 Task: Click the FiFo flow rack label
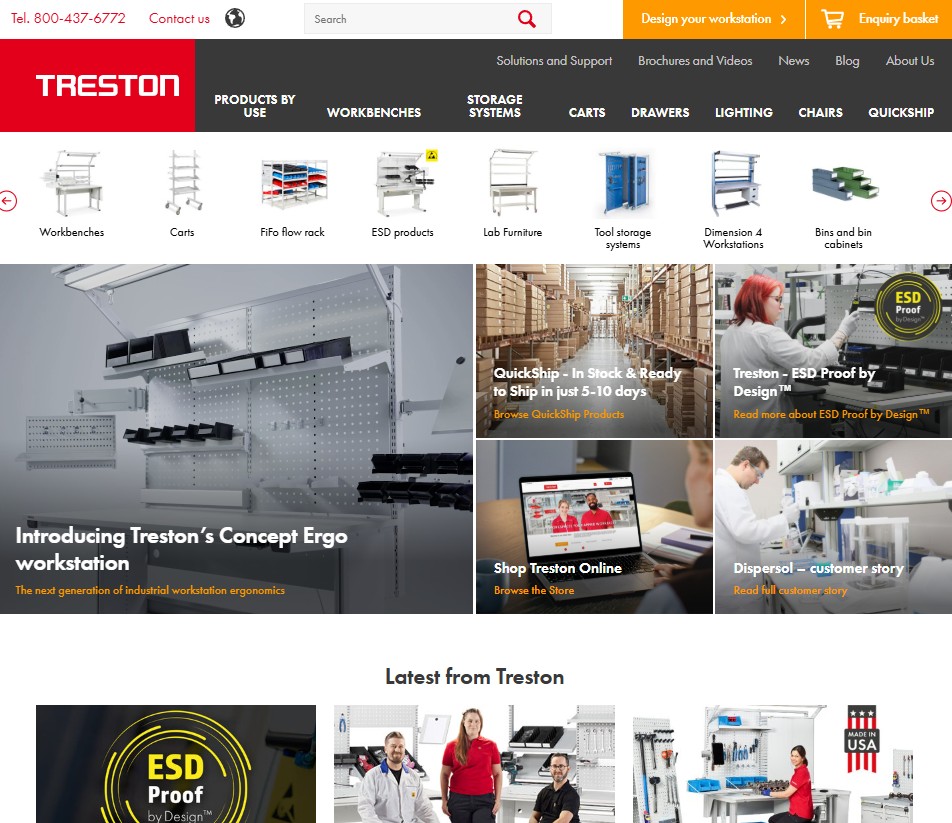pyautogui.click(x=292, y=232)
